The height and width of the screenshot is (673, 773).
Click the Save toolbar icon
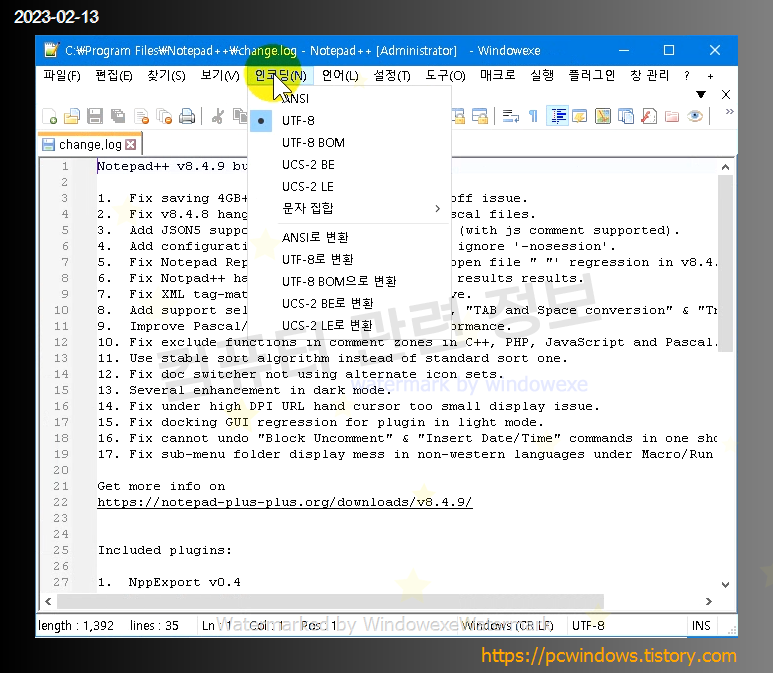click(x=95, y=117)
